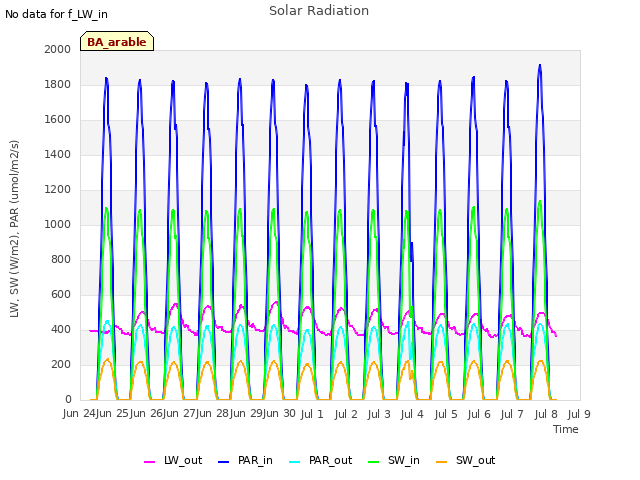640x480 pixels.
Task: Click the Jul 4 x-axis date label
Action: click(x=412, y=414)
